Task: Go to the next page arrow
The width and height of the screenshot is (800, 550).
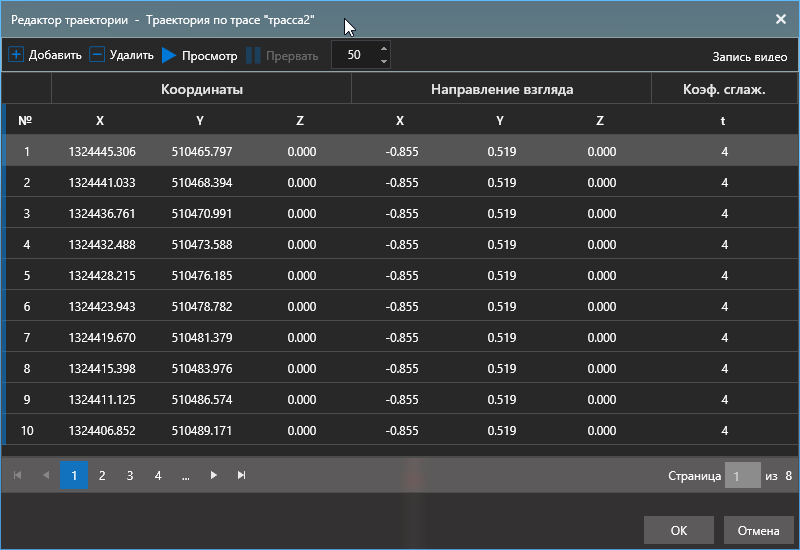Action: click(213, 475)
